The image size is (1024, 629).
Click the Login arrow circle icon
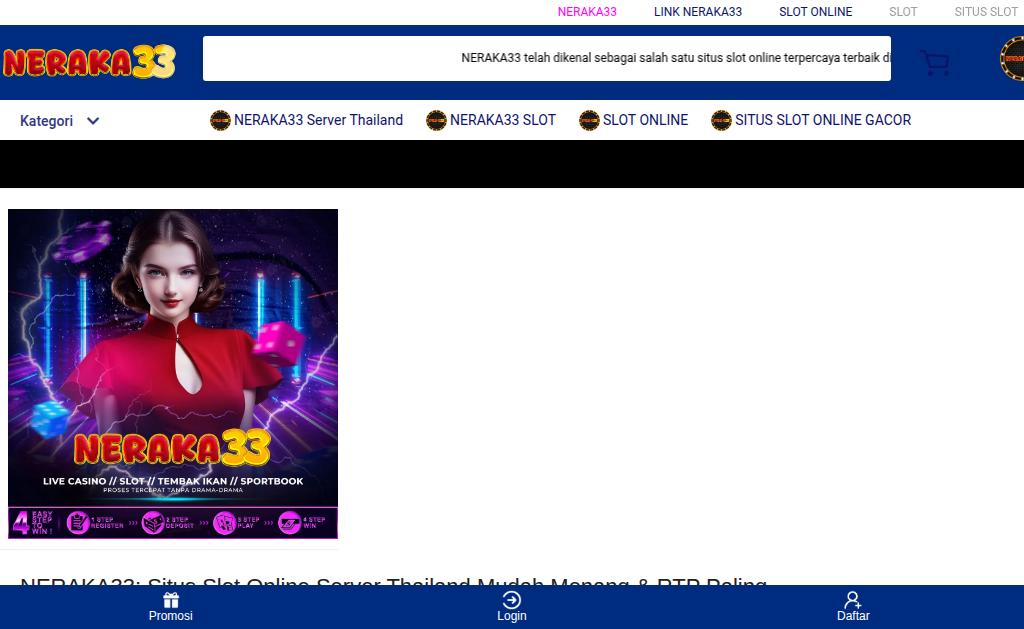(511, 600)
